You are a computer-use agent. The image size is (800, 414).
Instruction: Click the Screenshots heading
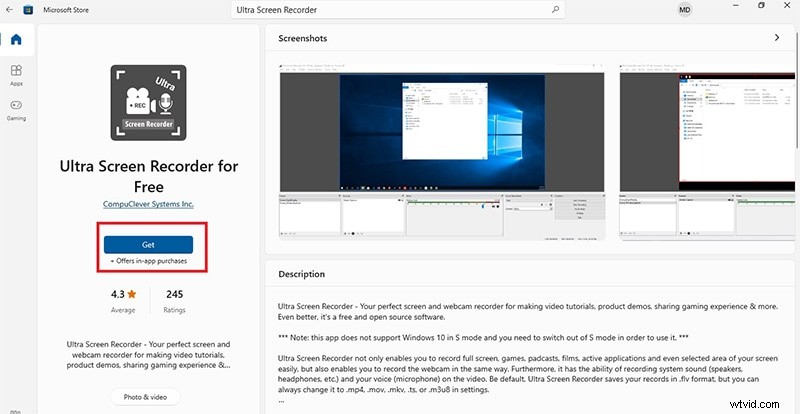point(303,38)
